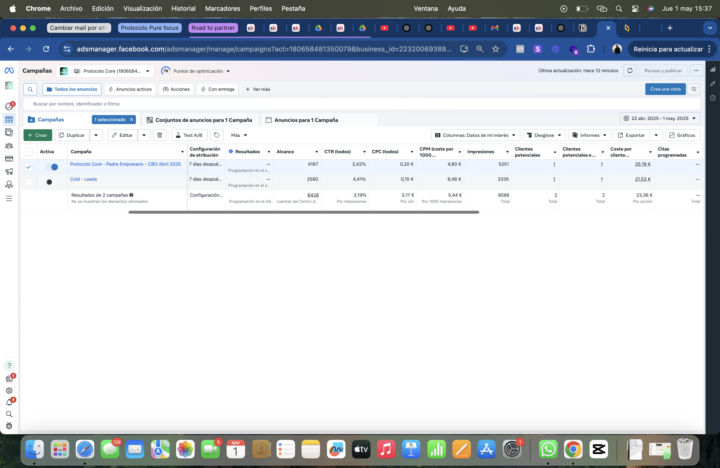The width and height of the screenshot is (720, 468).
Task: Expand the Más menu
Action: [x=239, y=135]
